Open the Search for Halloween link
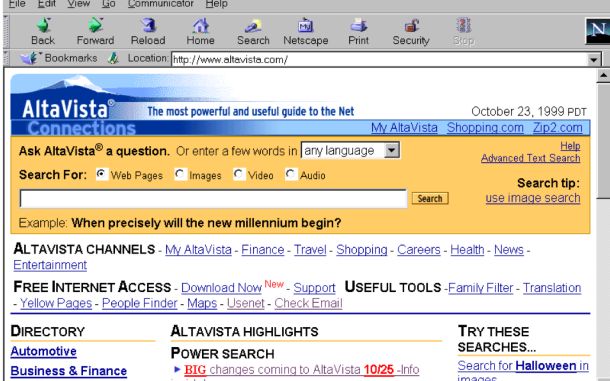 tap(523, 366)
